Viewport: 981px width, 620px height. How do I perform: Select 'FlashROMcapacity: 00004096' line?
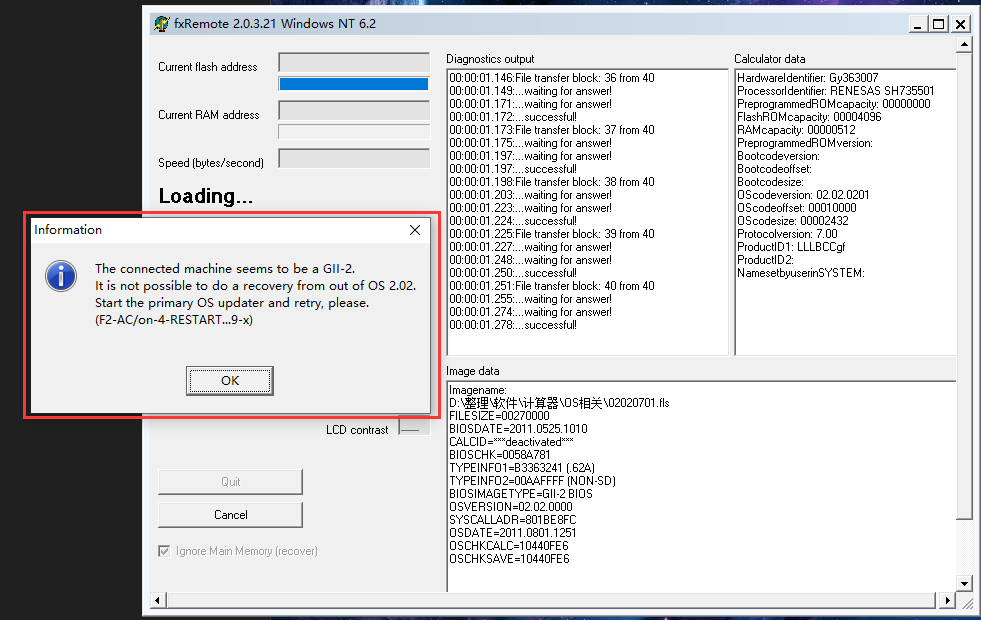(809, 117)
